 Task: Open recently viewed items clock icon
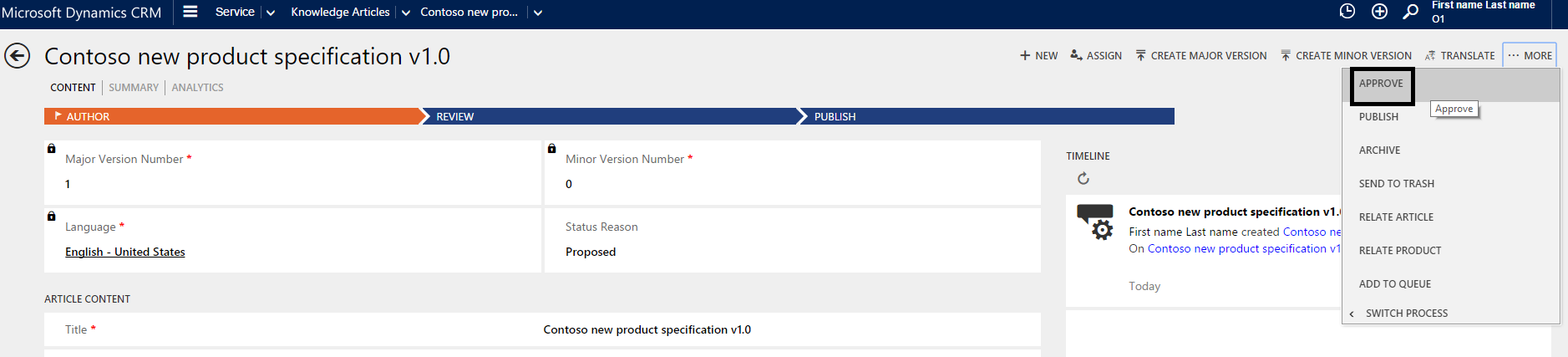point(1347,11)
